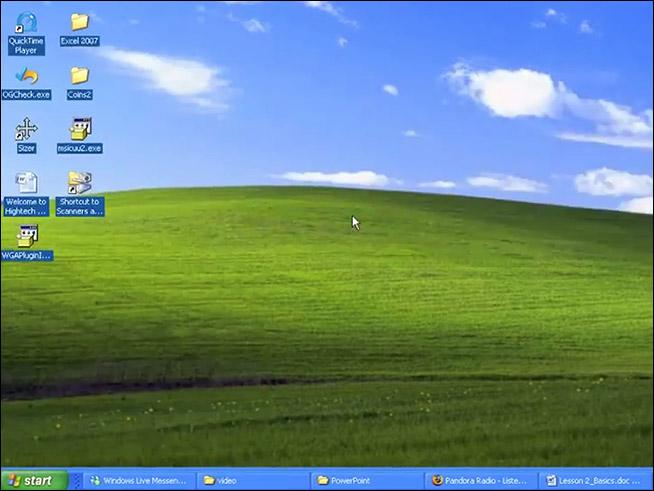Switch to Pandora Radio taskbar button
This screenshot has width=654, height=491.
[x=481, y=481]
